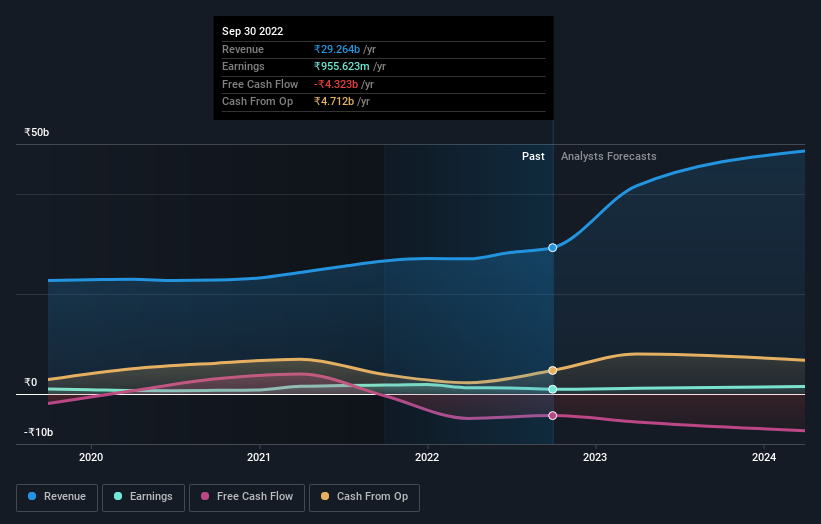821x524 pixels.
Task: Click the 2024 x-axis label
Action: coord(764,457)
